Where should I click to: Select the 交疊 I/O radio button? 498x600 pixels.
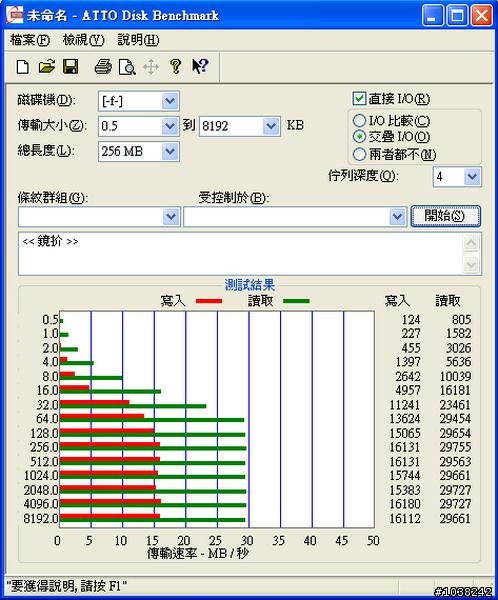359,137
